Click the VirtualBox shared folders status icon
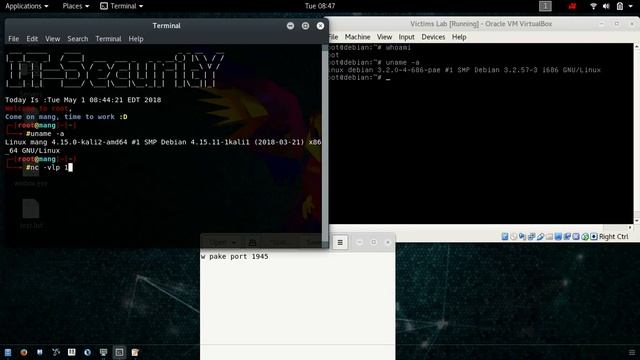The image size is (640, 360). click(549, 237)
